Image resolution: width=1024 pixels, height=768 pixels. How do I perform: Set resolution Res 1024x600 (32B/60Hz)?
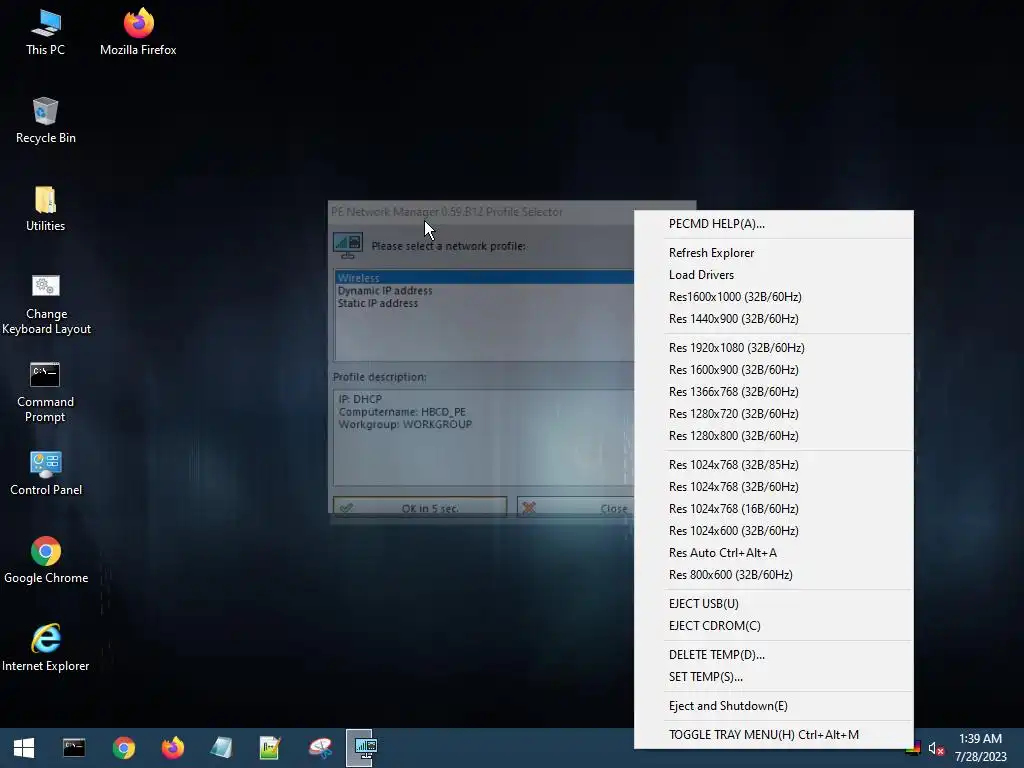[x=774, y=530]
